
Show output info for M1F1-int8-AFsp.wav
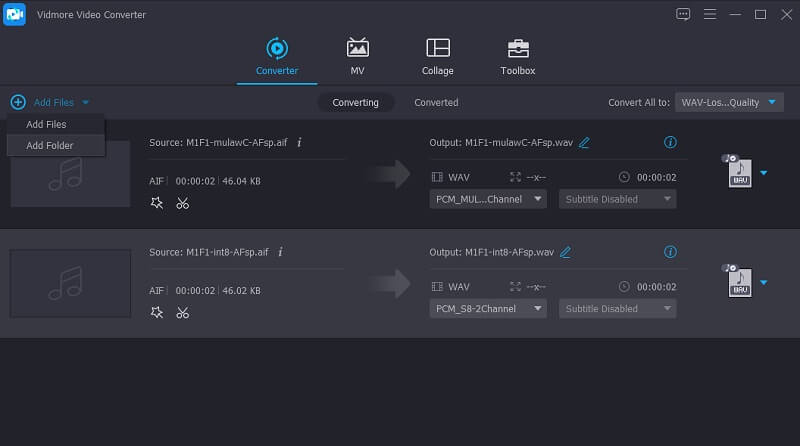pyautogui.click(x=670, y=252)
